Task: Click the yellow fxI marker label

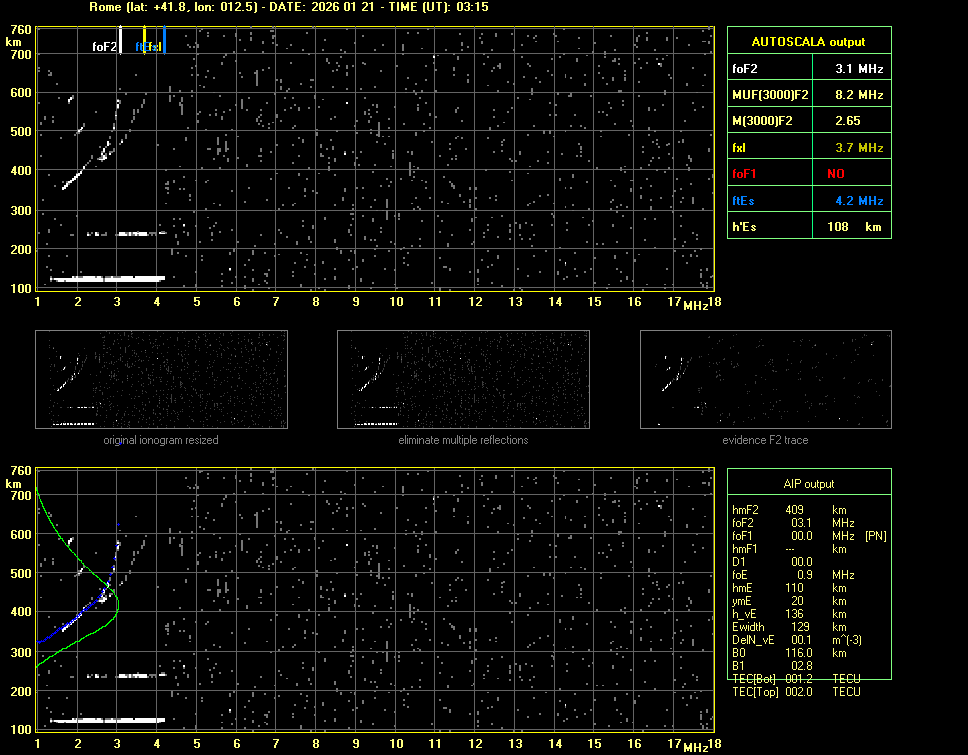Action: (x=155, y=46)
